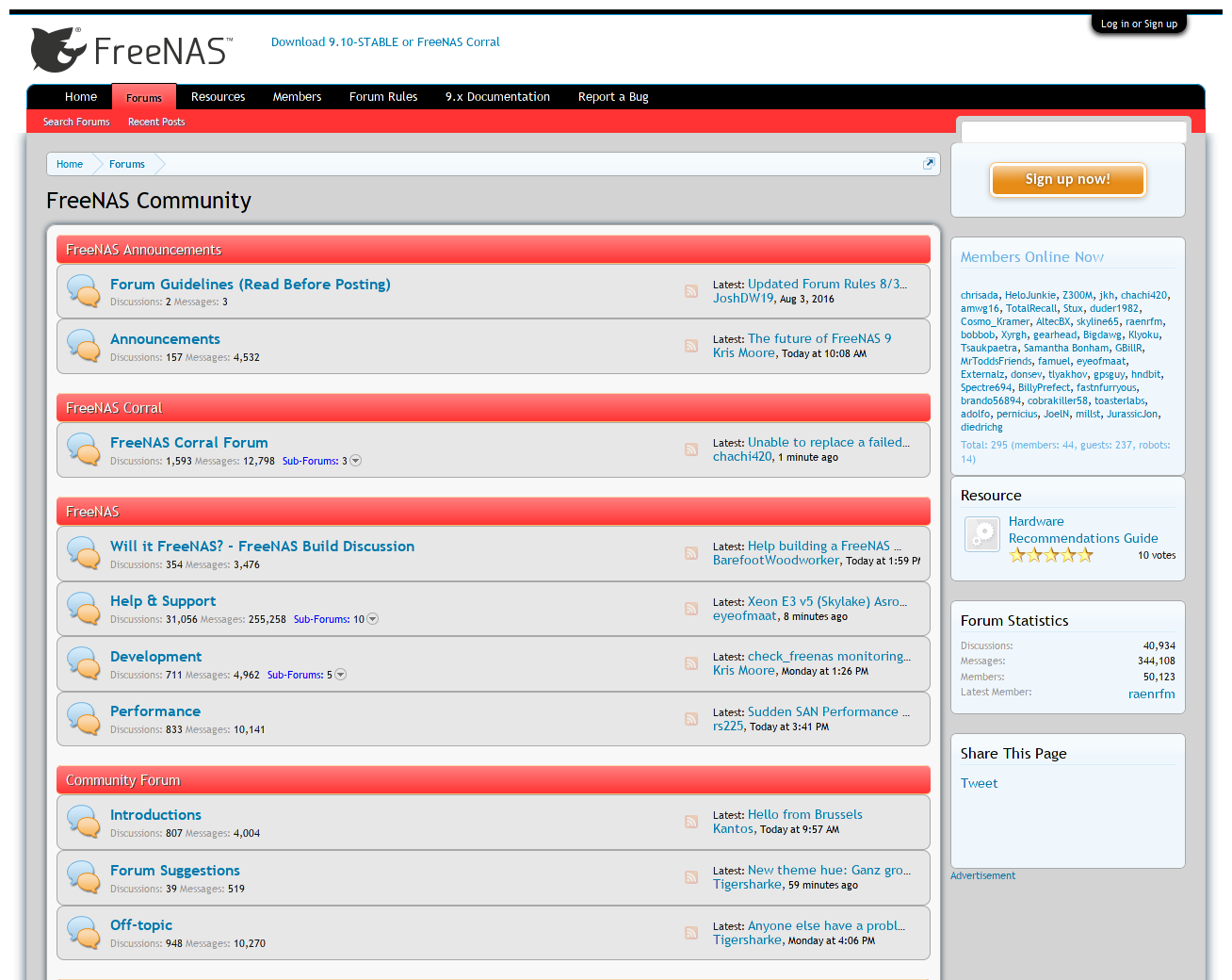Click the forum icon beside Development

click(x=84, y=663)
